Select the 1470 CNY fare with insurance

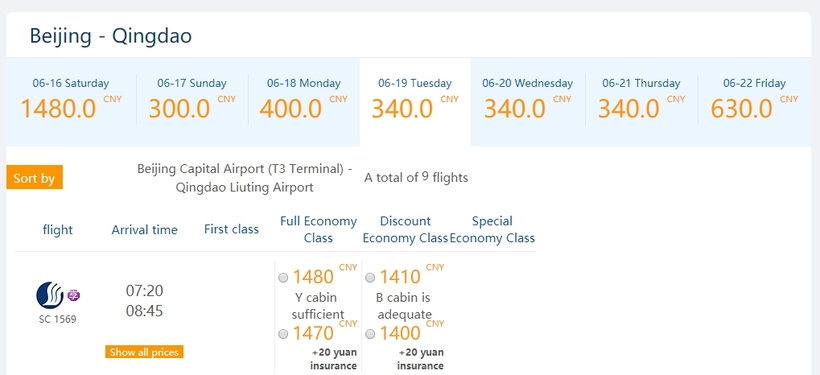click(x=283, y=334)
